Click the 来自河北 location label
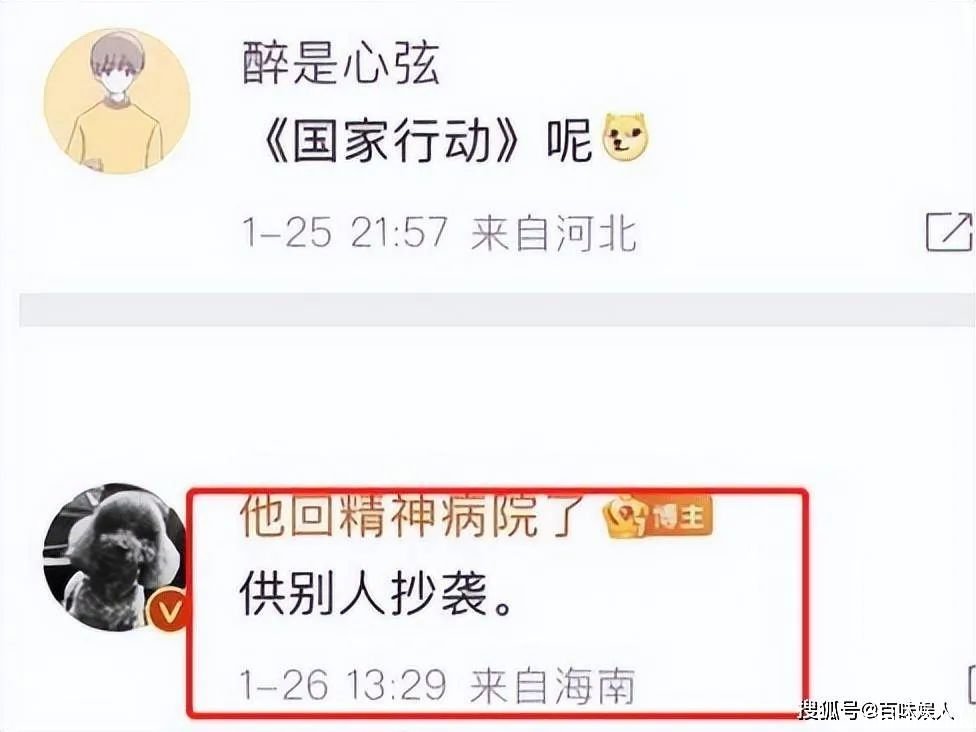Image resolution: width=976 pixels, height=732 pixels. tap(554, 233)
